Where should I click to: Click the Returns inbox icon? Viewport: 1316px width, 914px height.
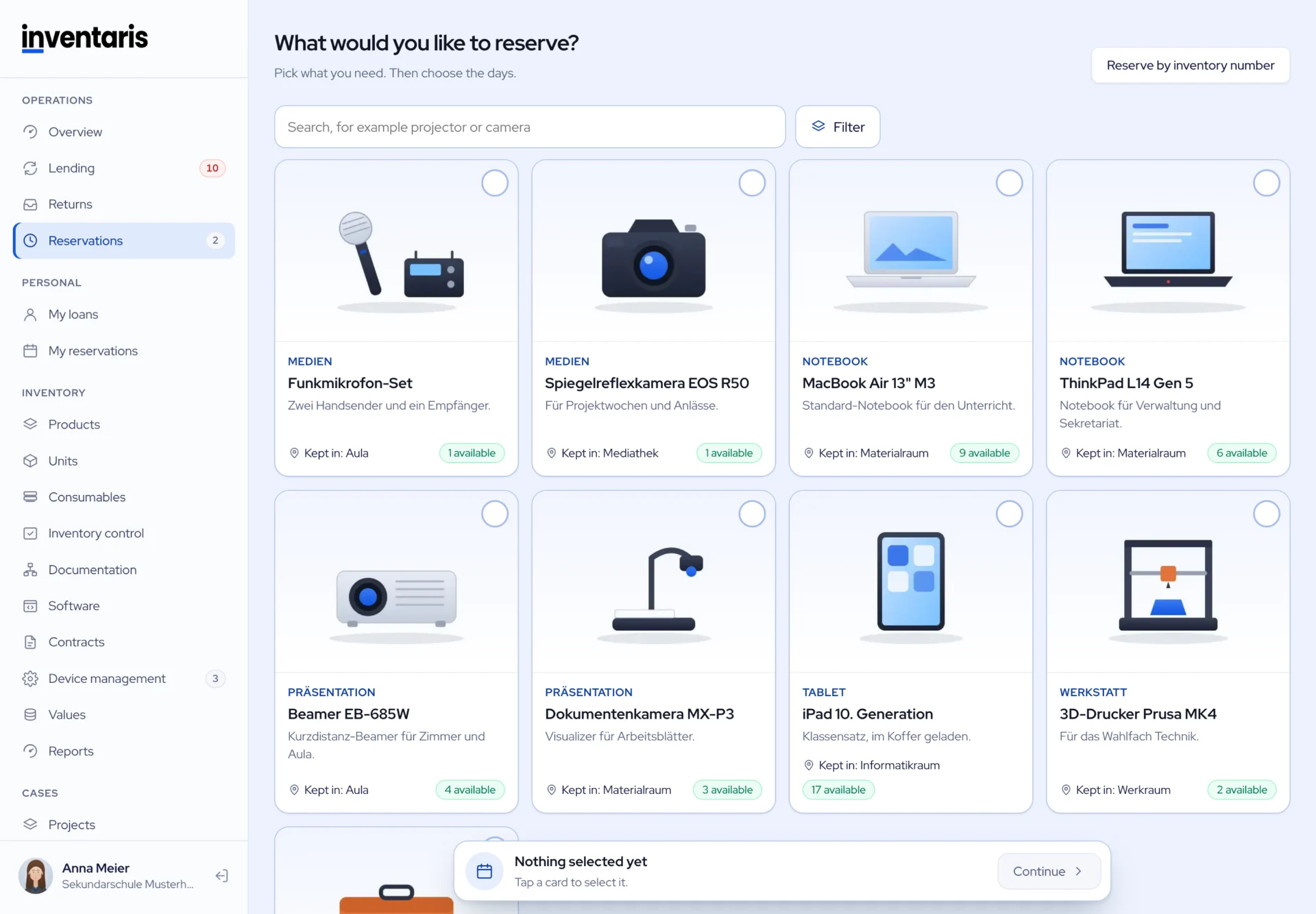pos(30,204)
